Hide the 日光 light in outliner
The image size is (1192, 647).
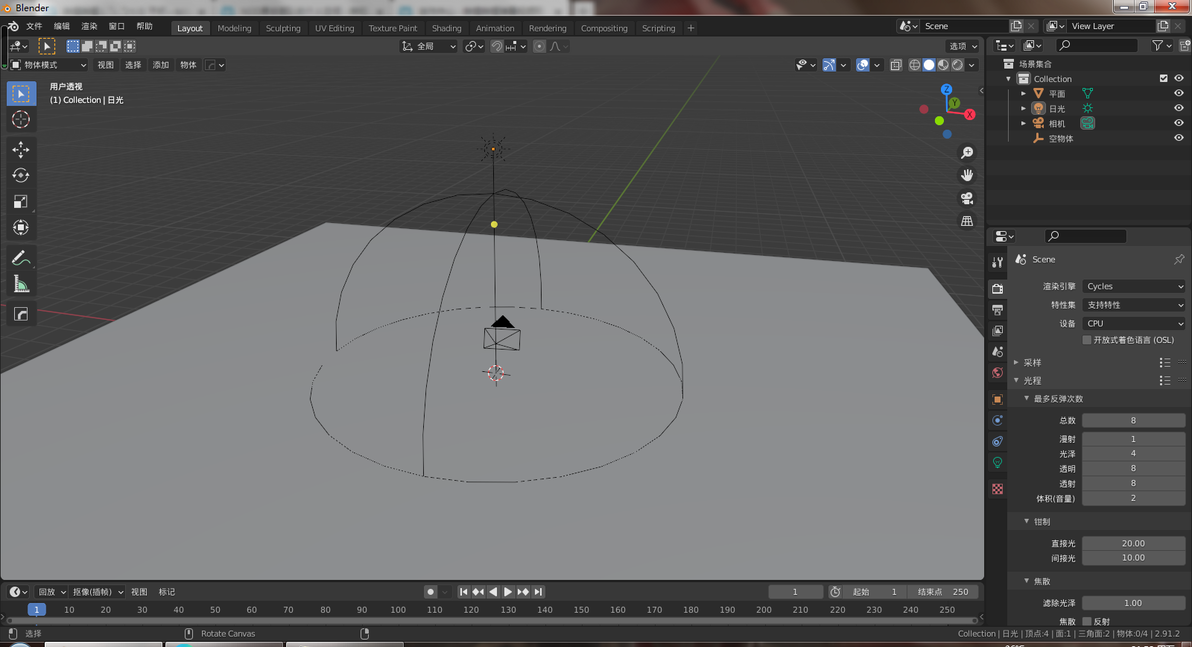pos(1178,108)
